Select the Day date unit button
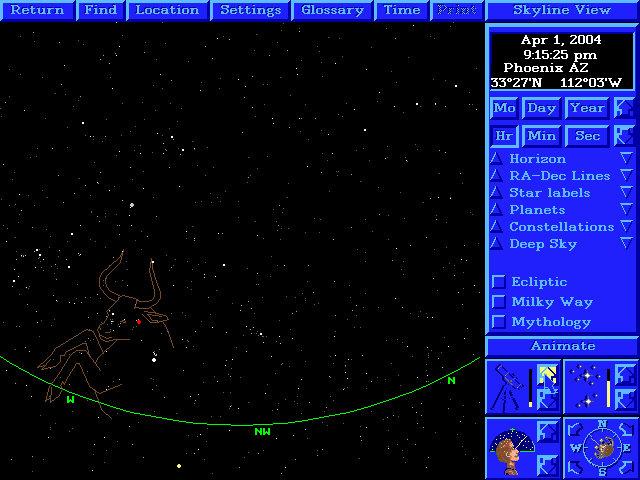640x480 pixels. pos(541,108)
